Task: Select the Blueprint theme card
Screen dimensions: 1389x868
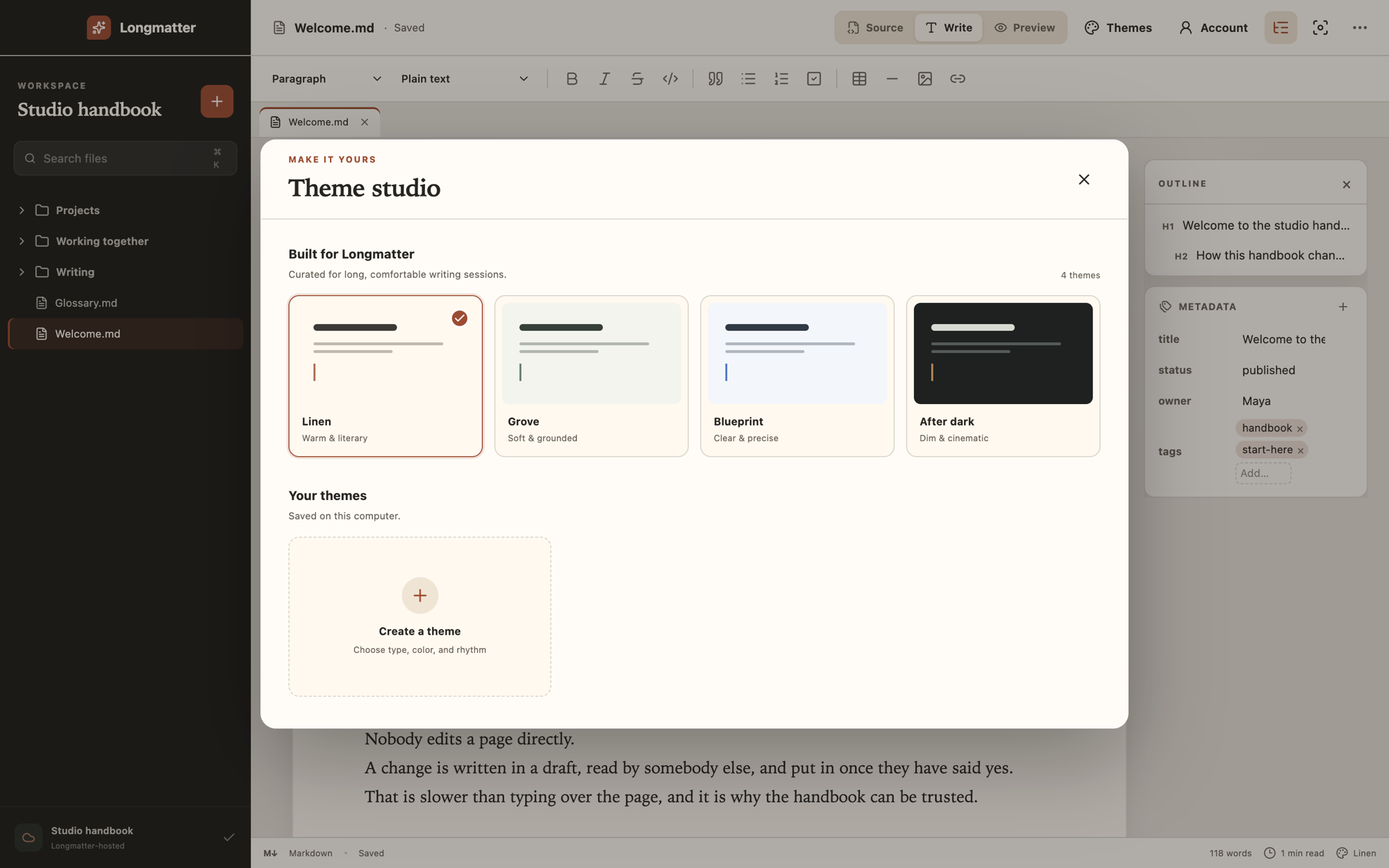Action: click(797, 376)
